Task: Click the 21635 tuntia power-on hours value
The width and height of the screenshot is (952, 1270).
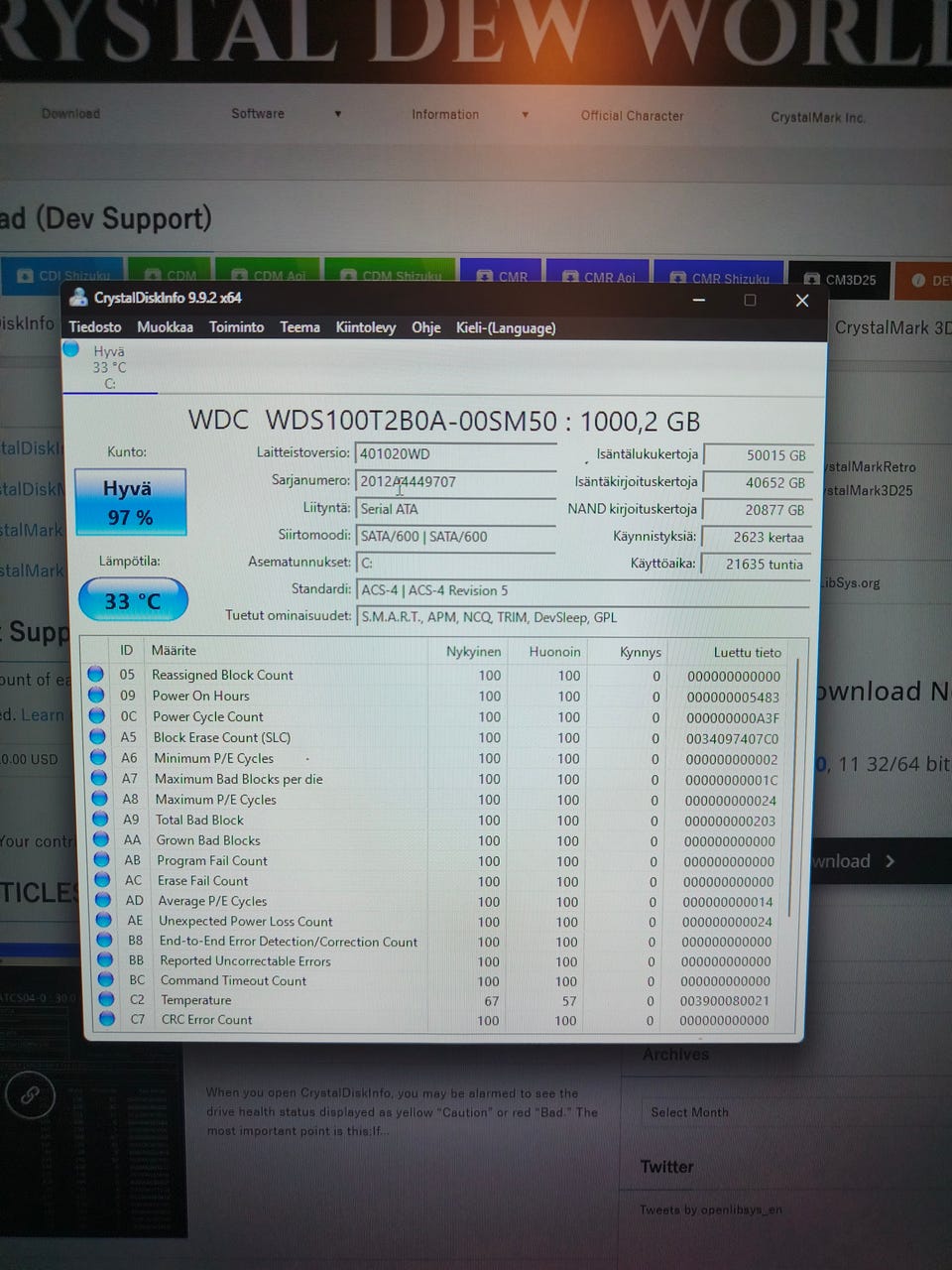Action: click(758, 564)
